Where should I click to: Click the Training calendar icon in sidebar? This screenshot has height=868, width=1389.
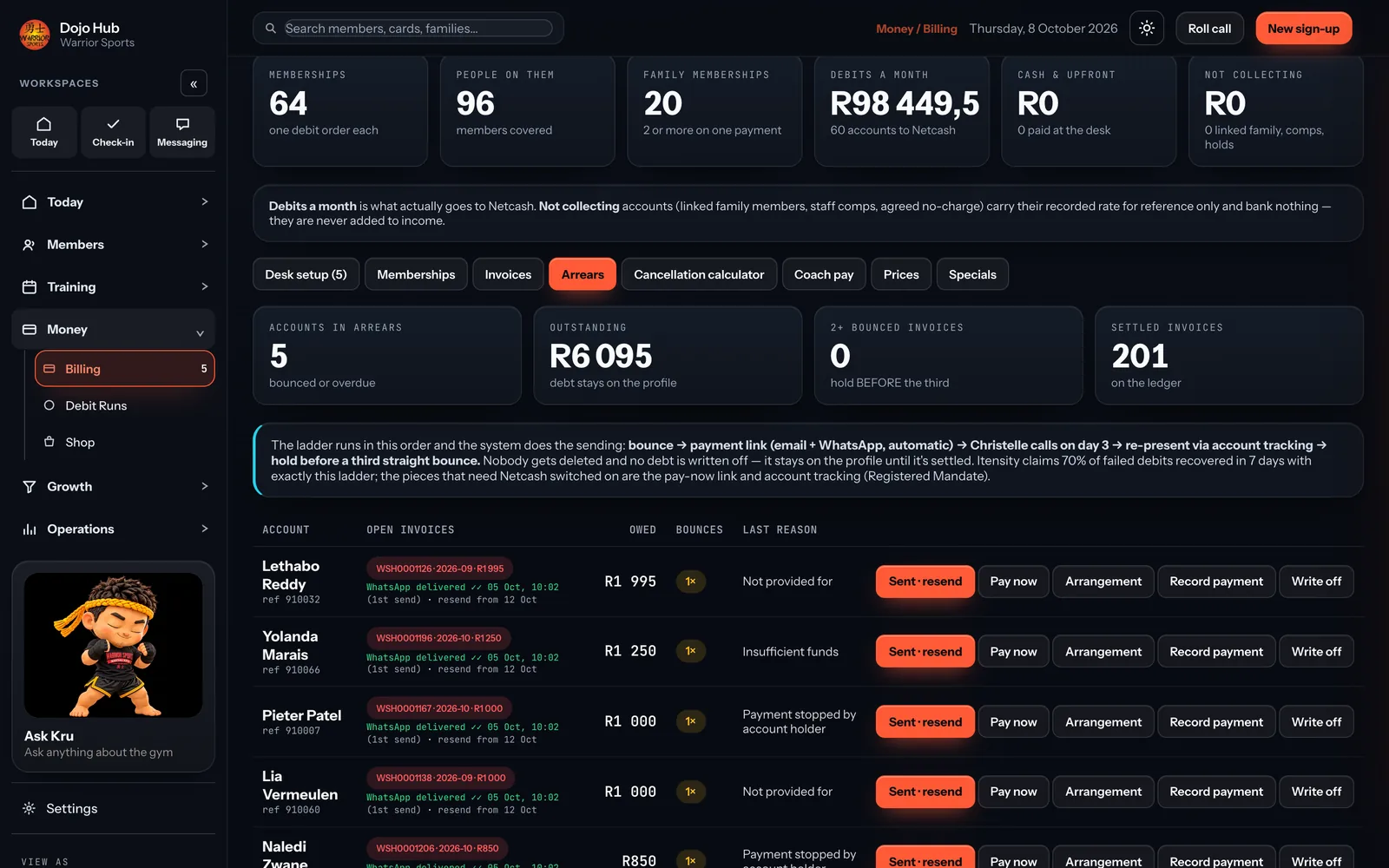point(30,287)
